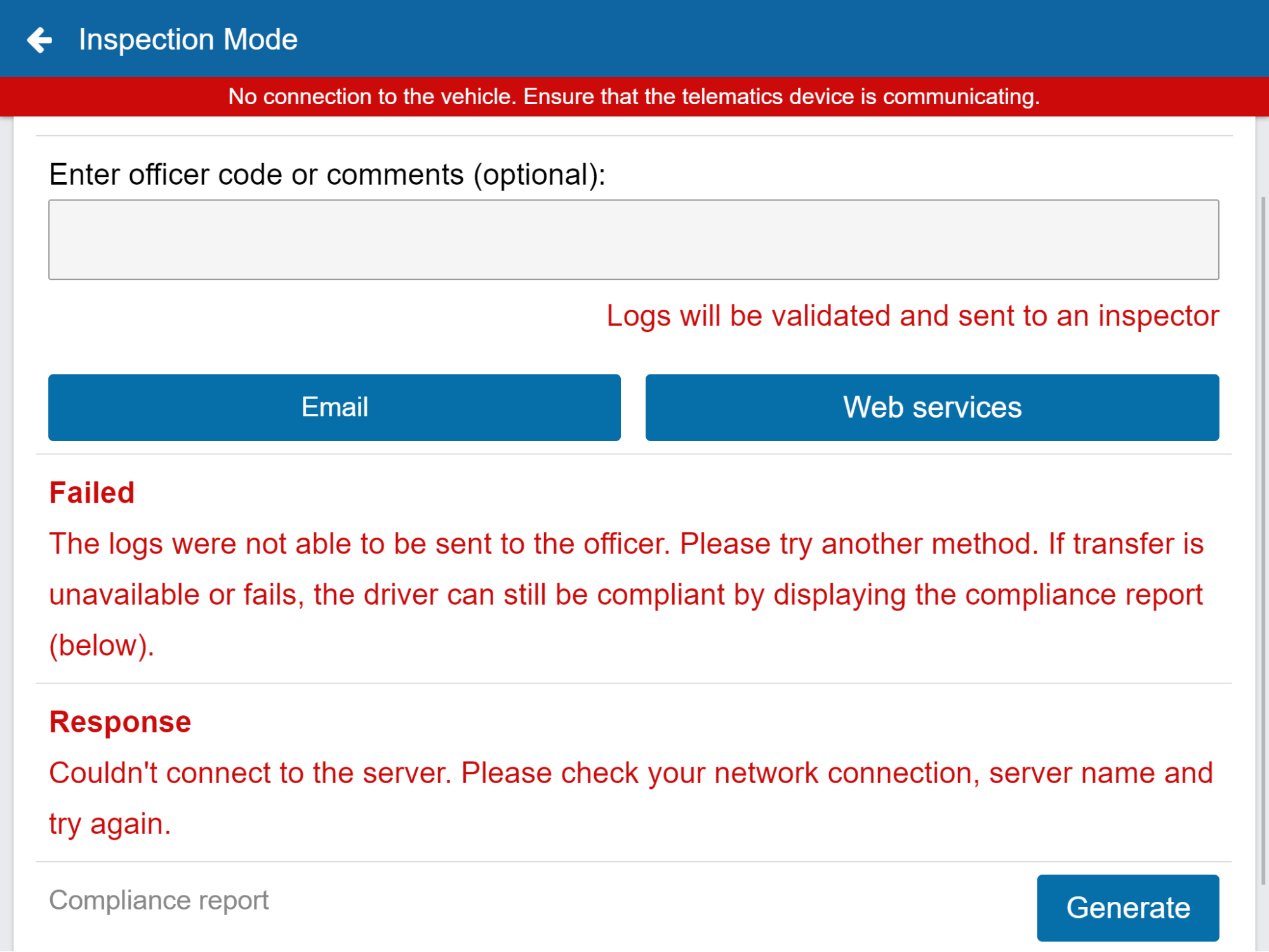Viewport: 1269px width, 952px height.
Task: Click empty area of blue header bar
Action: coord(762,39)
